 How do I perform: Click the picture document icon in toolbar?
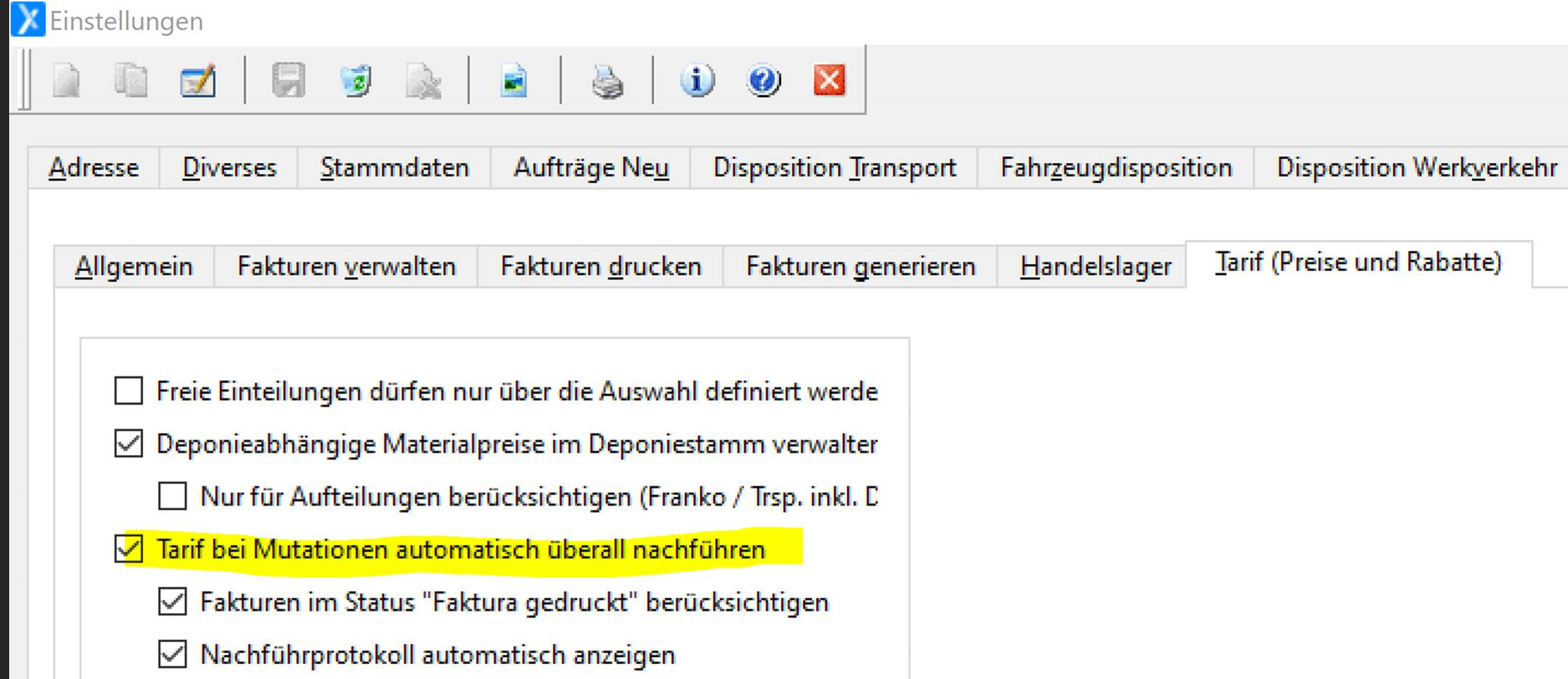(x=513, y=81)
